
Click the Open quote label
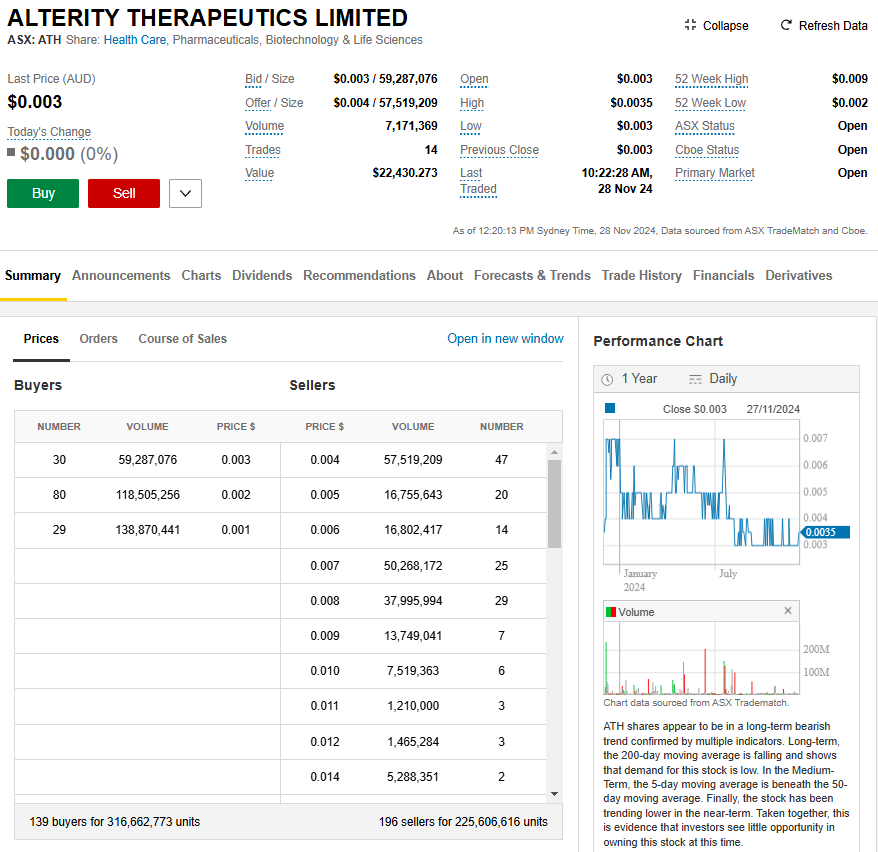pos(474,79)
